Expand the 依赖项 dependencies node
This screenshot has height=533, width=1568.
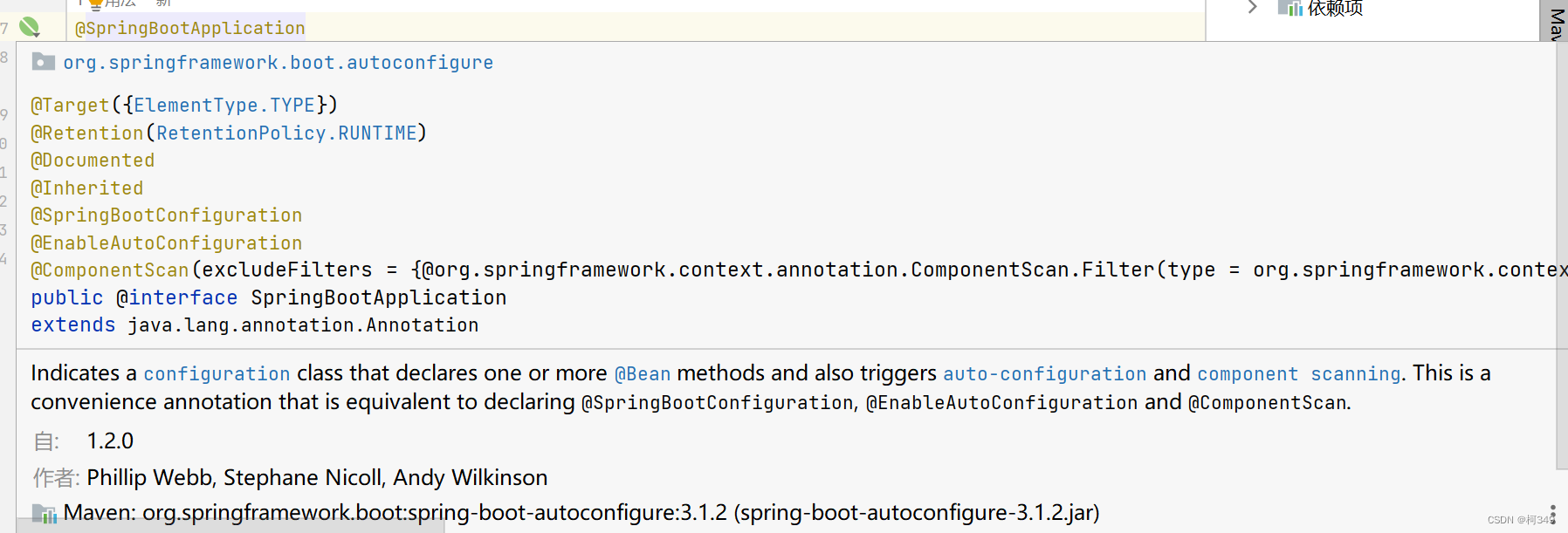pos(1252,7)
